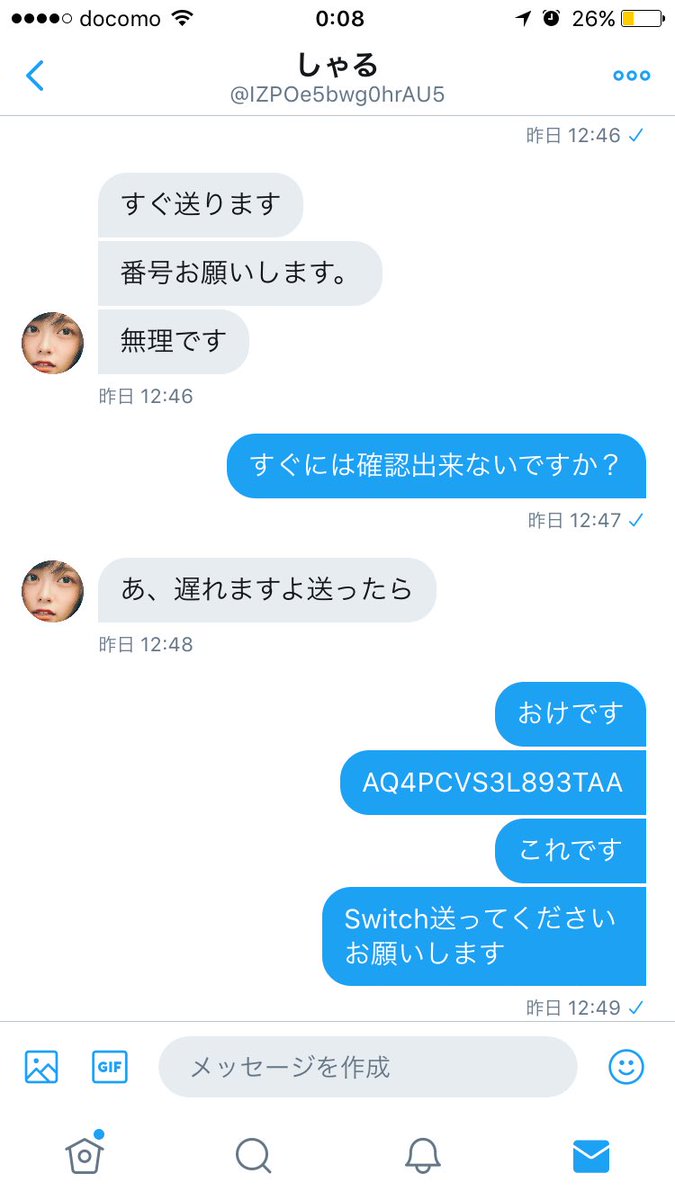Tap the 番号お願いします。 bubble
The image size is (675, 1200).
click(240, 273)
